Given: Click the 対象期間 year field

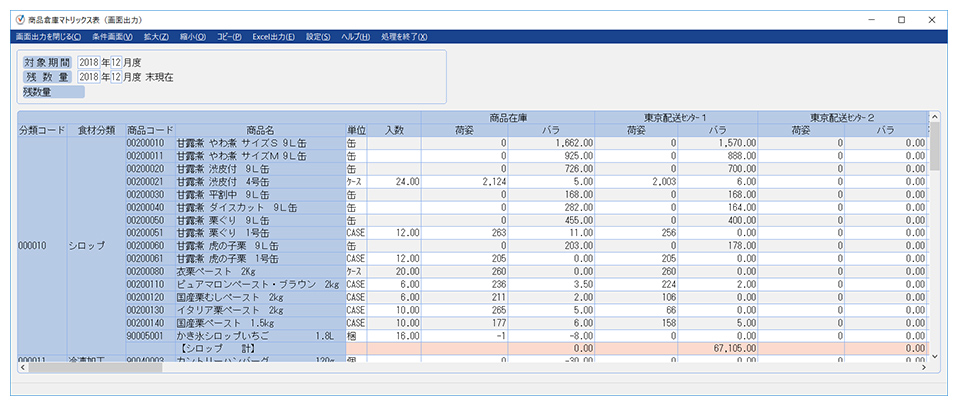Looking at the screenshot, I should (88, 62).
